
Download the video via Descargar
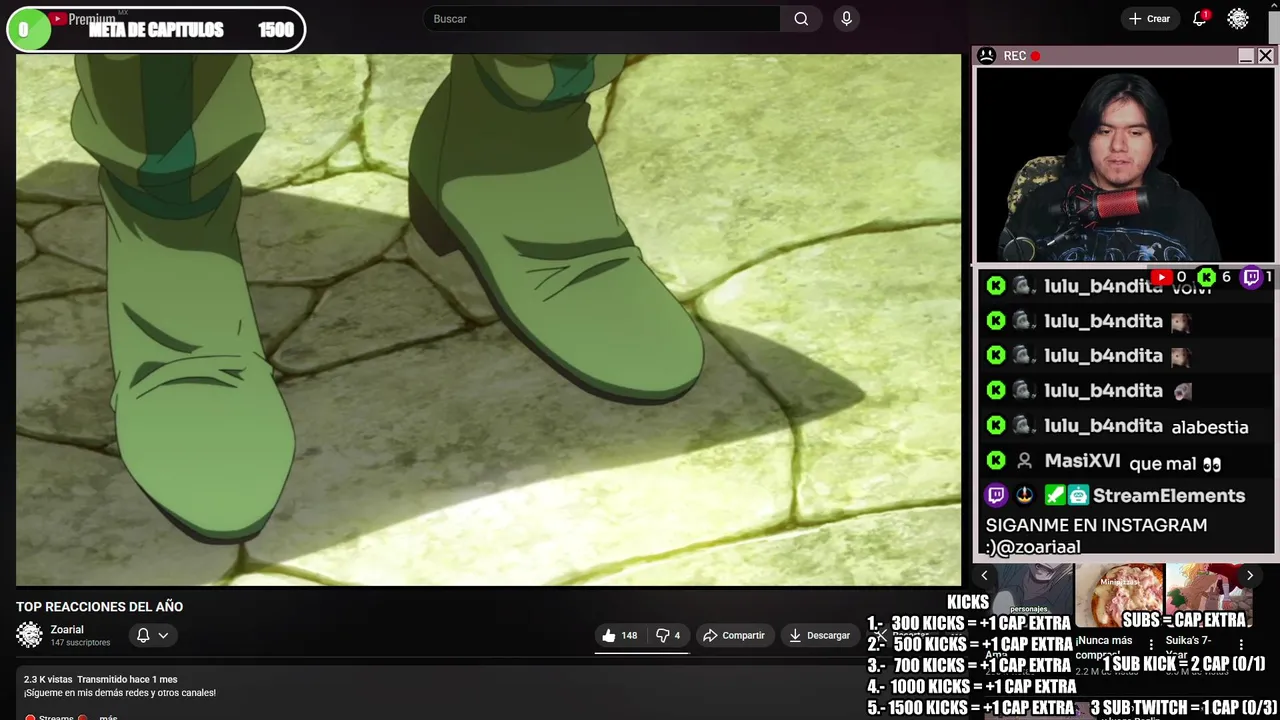[x=819, y=635]
